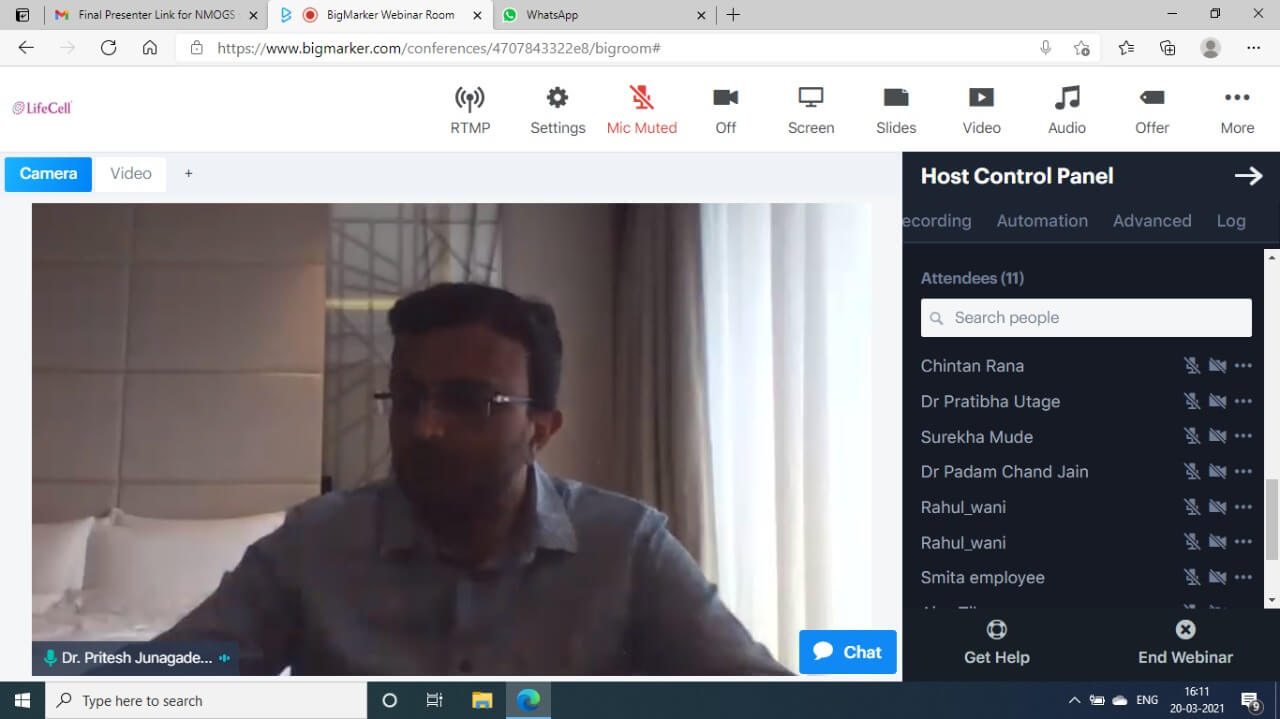Toggle camera for Dr Padam Chand Jain
The height and width of the screenshot is (719, 1280).
point(1217,472)
